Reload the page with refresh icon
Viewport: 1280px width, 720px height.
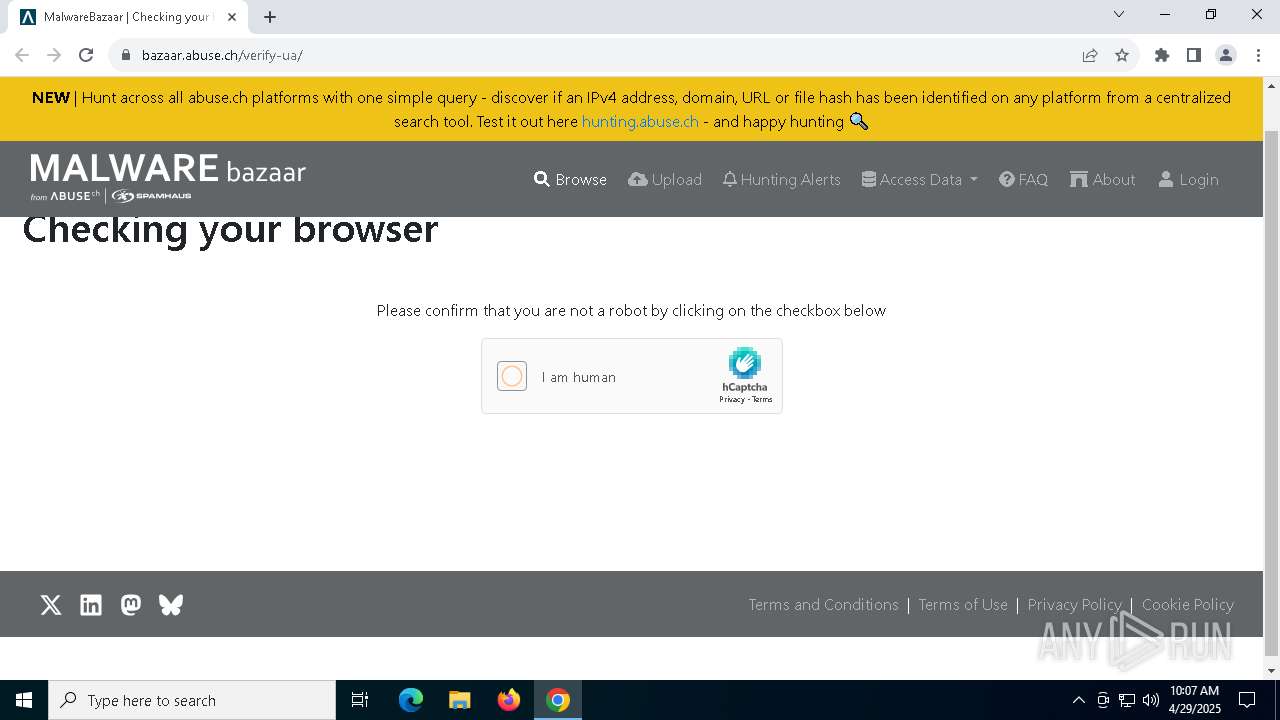pyautogui.click(x=86, y=55)
